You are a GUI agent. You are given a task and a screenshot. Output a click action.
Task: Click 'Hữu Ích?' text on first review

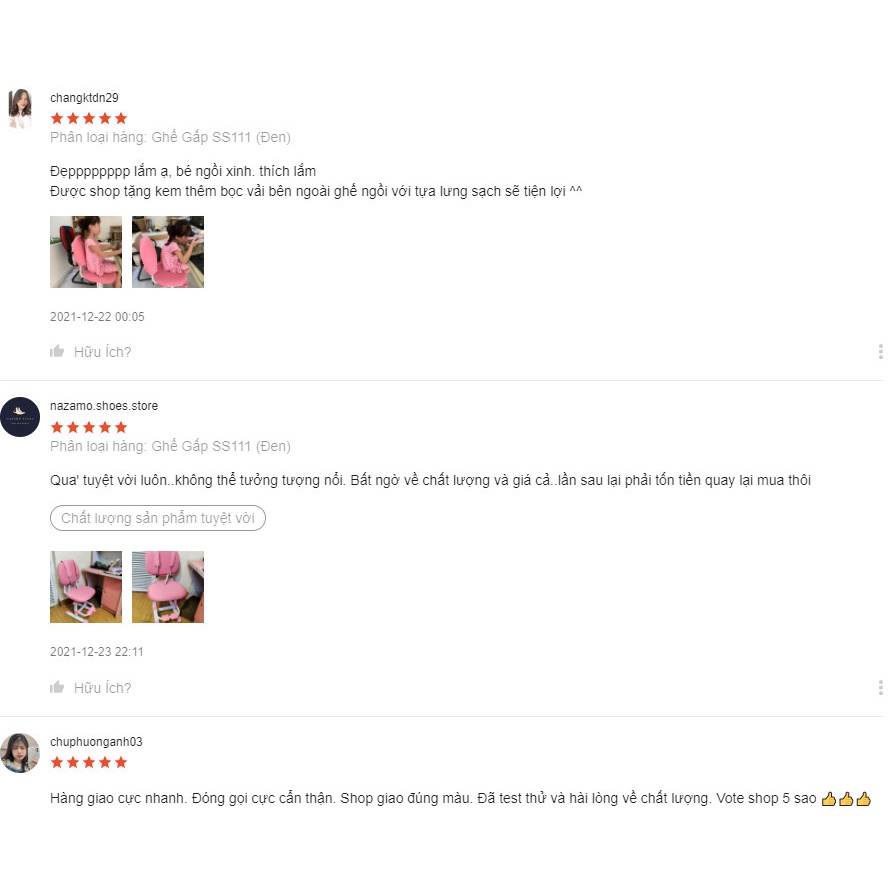[x=103, y=352]
